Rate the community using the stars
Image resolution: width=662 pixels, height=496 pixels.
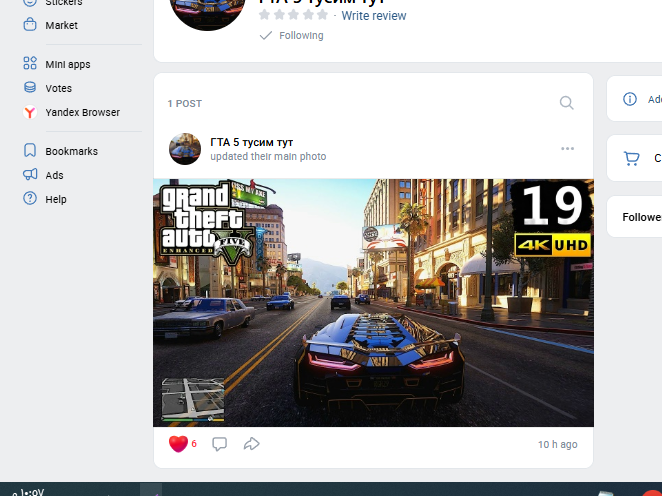(293, 15)
